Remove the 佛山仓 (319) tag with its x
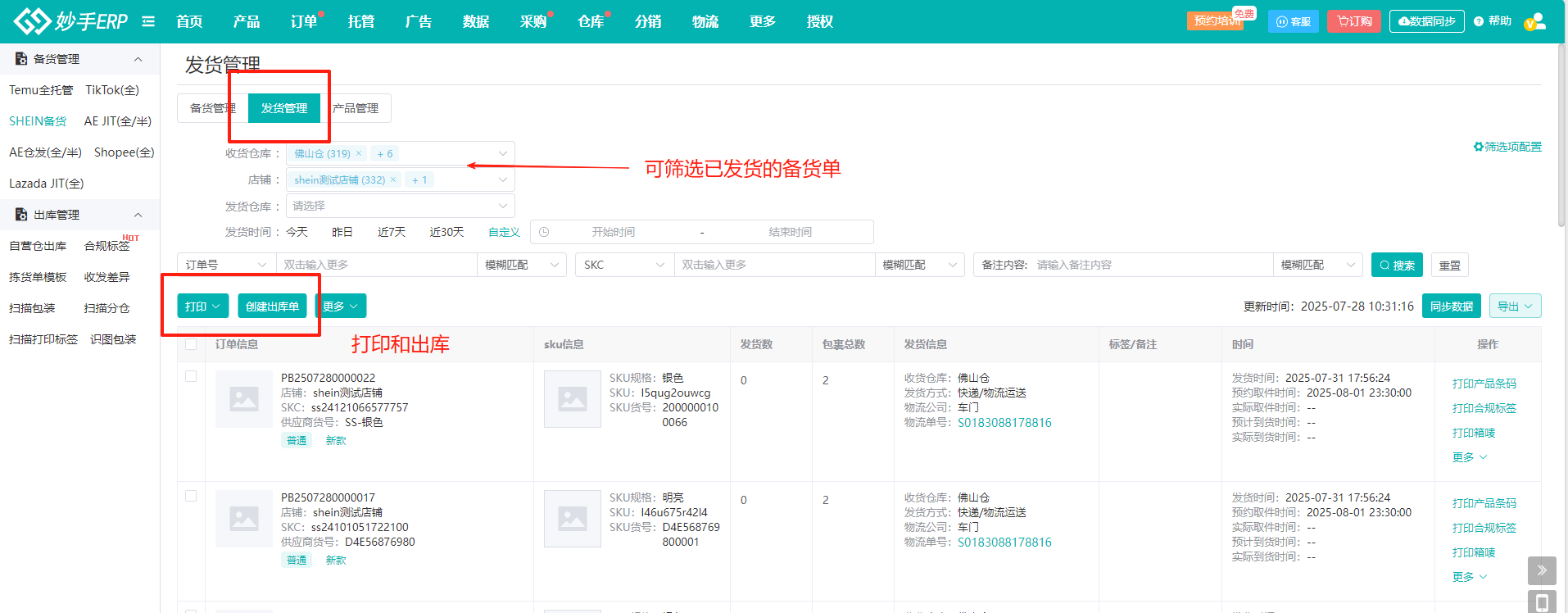This screenshot has height=613, width=1568. [x=358, y=153]
